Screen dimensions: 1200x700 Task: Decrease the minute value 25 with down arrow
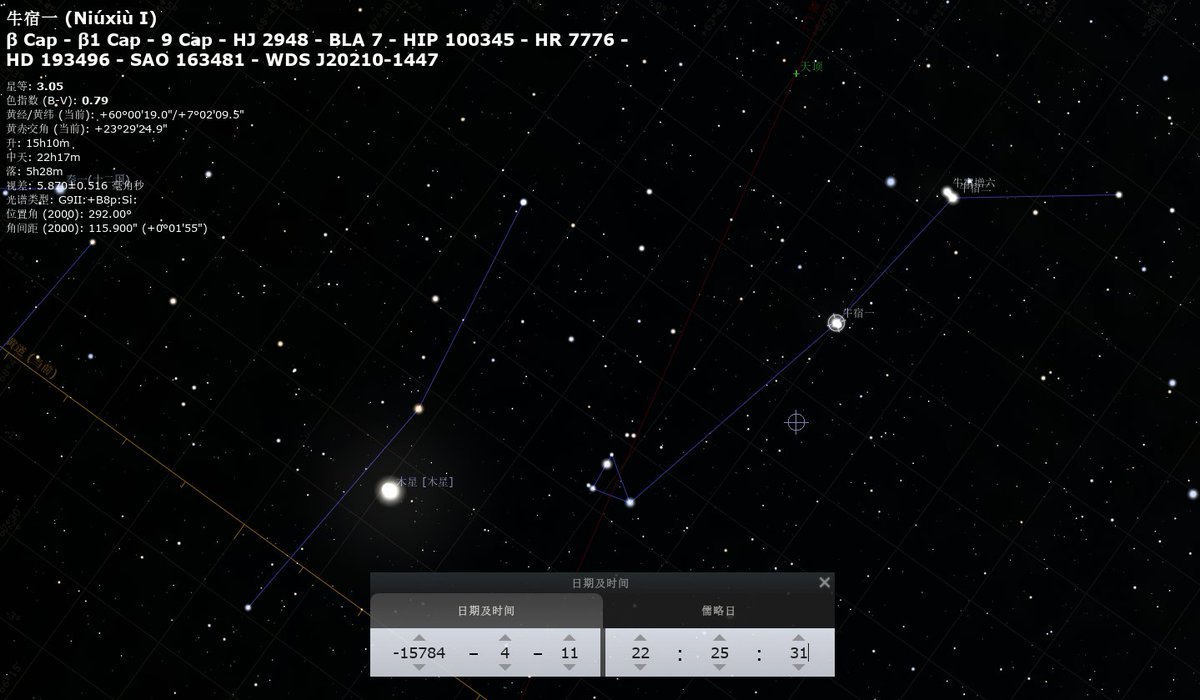point(720,667)
